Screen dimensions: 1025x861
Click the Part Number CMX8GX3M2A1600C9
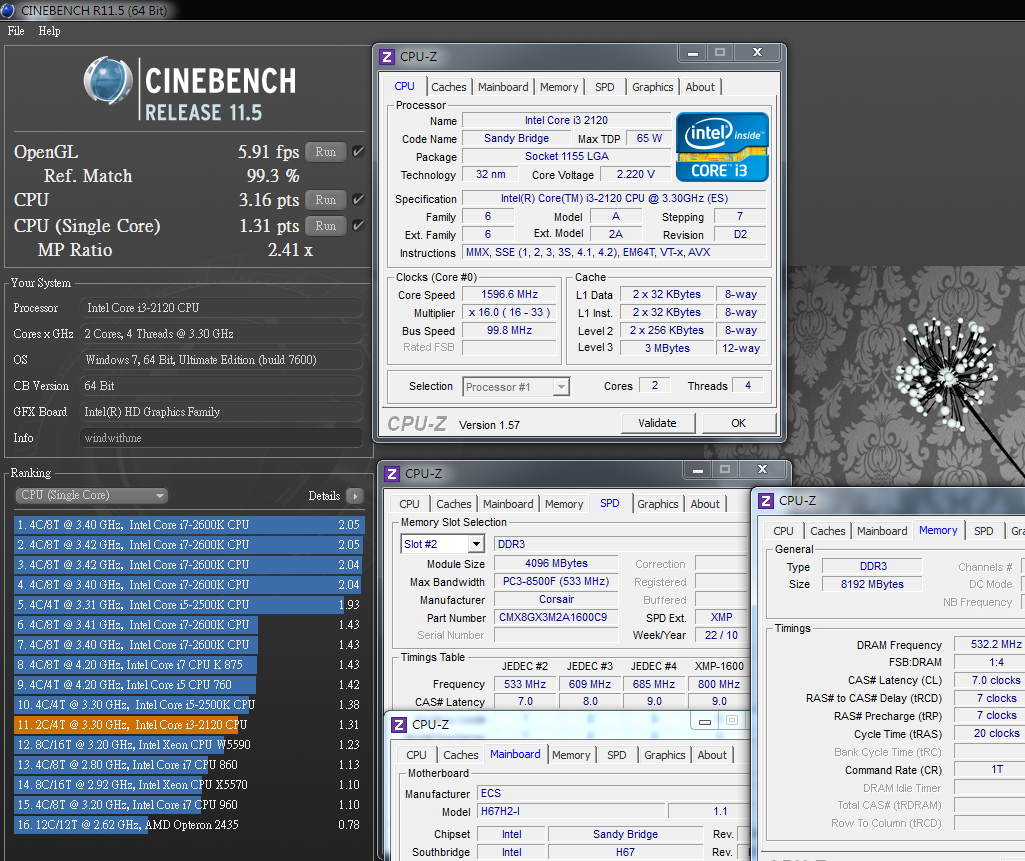(x=556, y=617)
